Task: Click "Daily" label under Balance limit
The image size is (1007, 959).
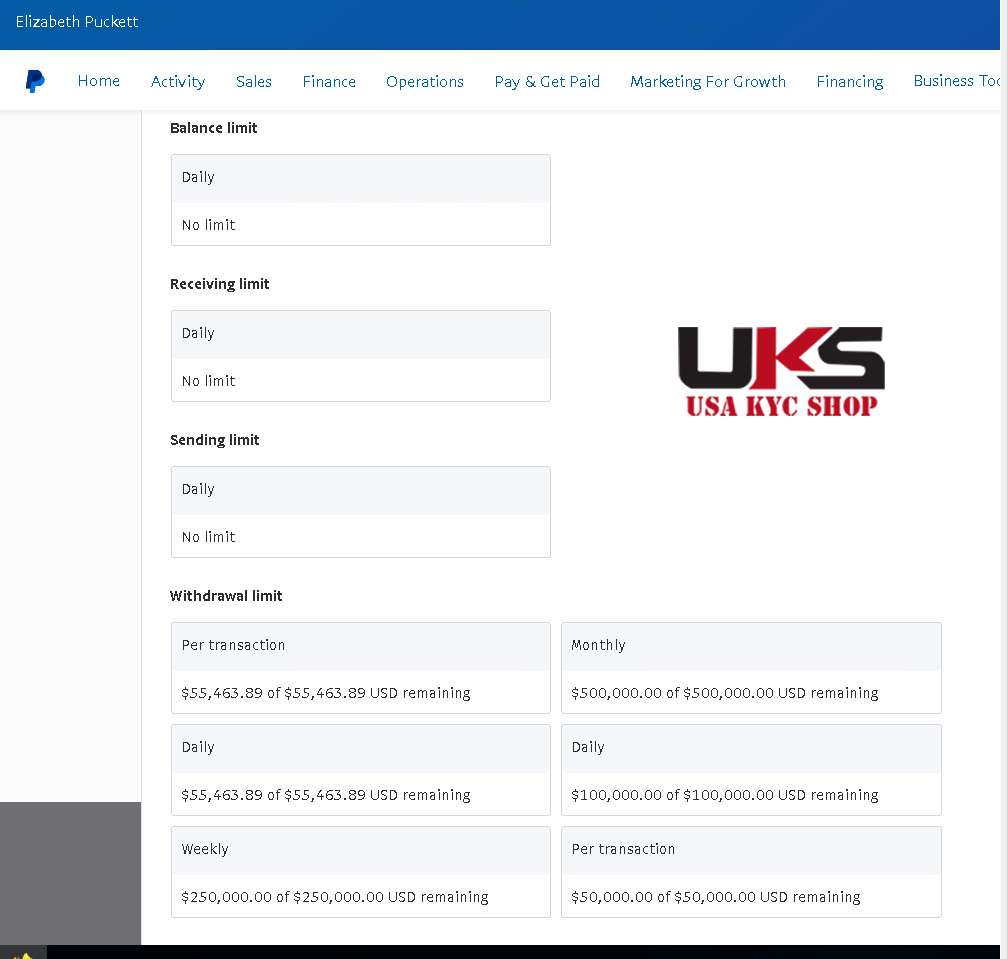Action: click(x=198, y=177)
